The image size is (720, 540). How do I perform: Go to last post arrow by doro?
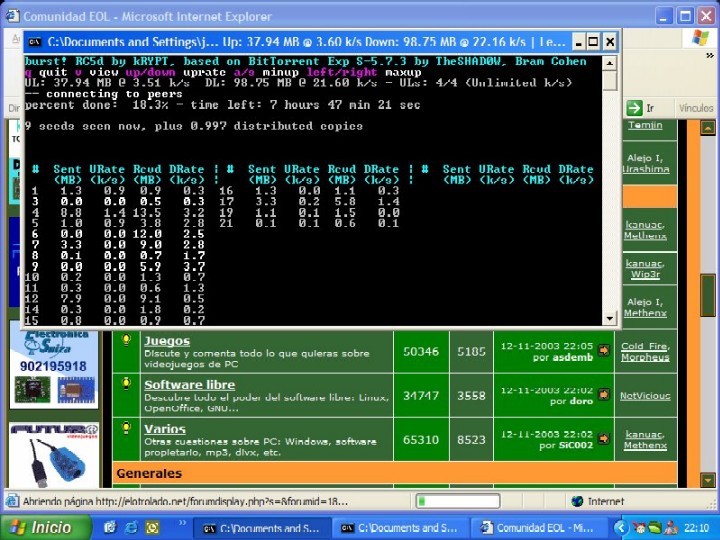[604, 394]
